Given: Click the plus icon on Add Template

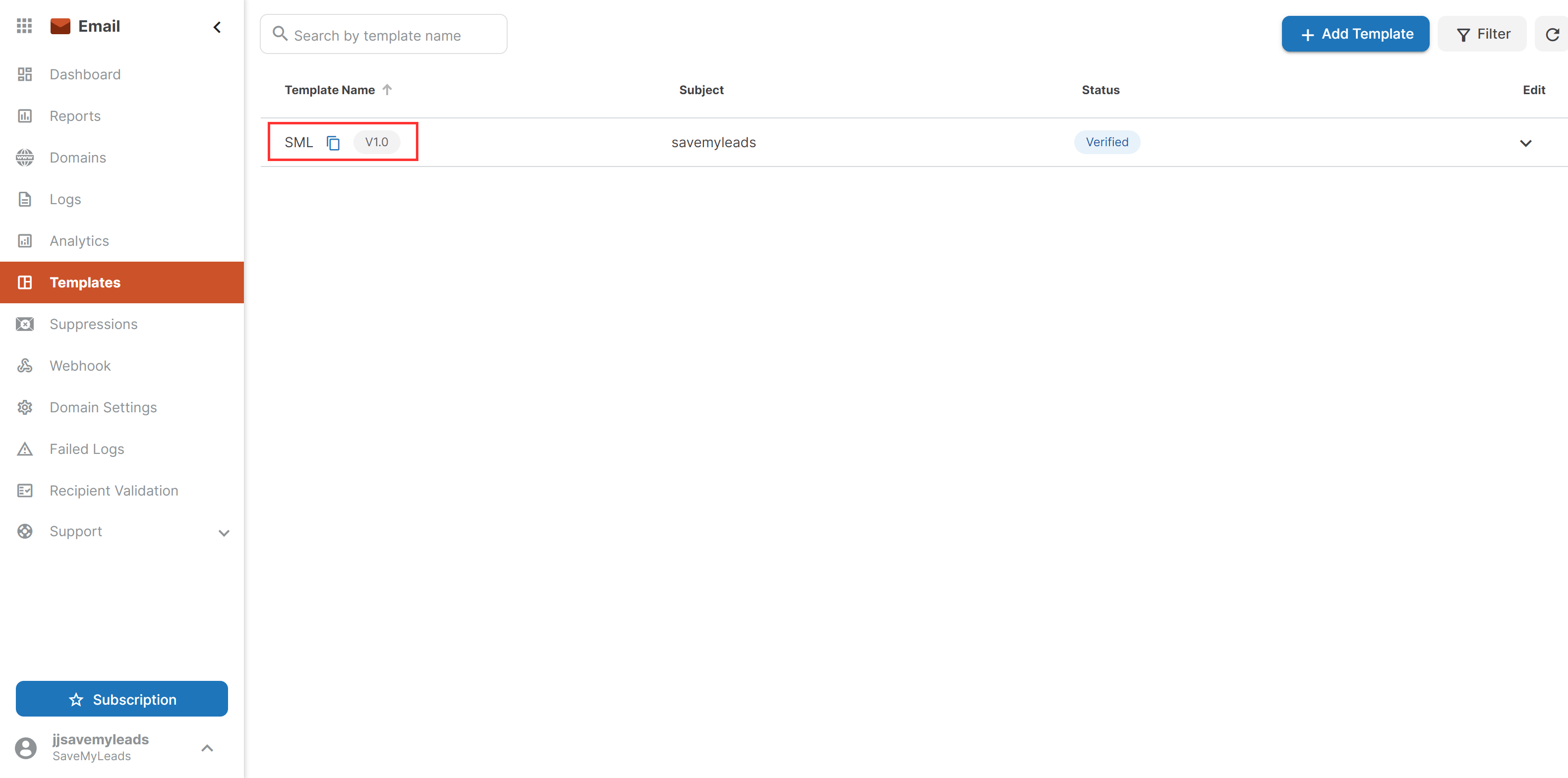Looking at the screenshot, I should 1307,35.
